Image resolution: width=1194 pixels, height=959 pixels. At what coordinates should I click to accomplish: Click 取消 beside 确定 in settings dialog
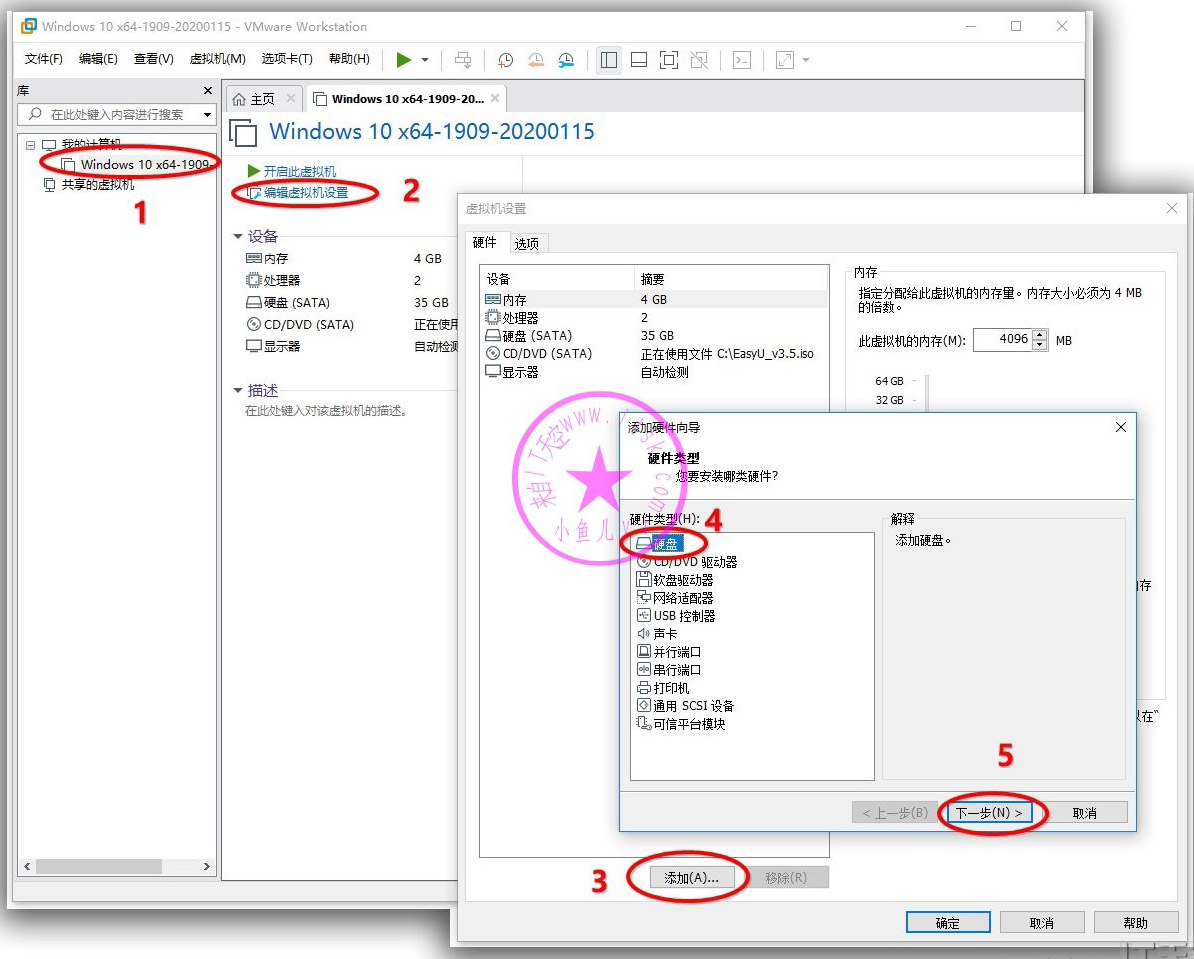coord(1042,922)
